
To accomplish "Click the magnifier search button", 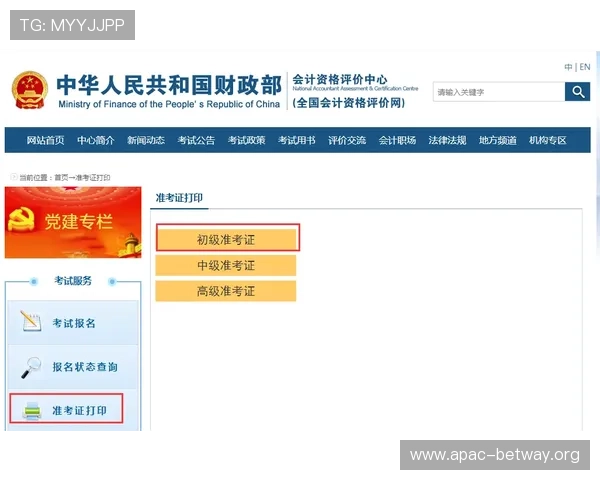I will (x=577, y=92).
